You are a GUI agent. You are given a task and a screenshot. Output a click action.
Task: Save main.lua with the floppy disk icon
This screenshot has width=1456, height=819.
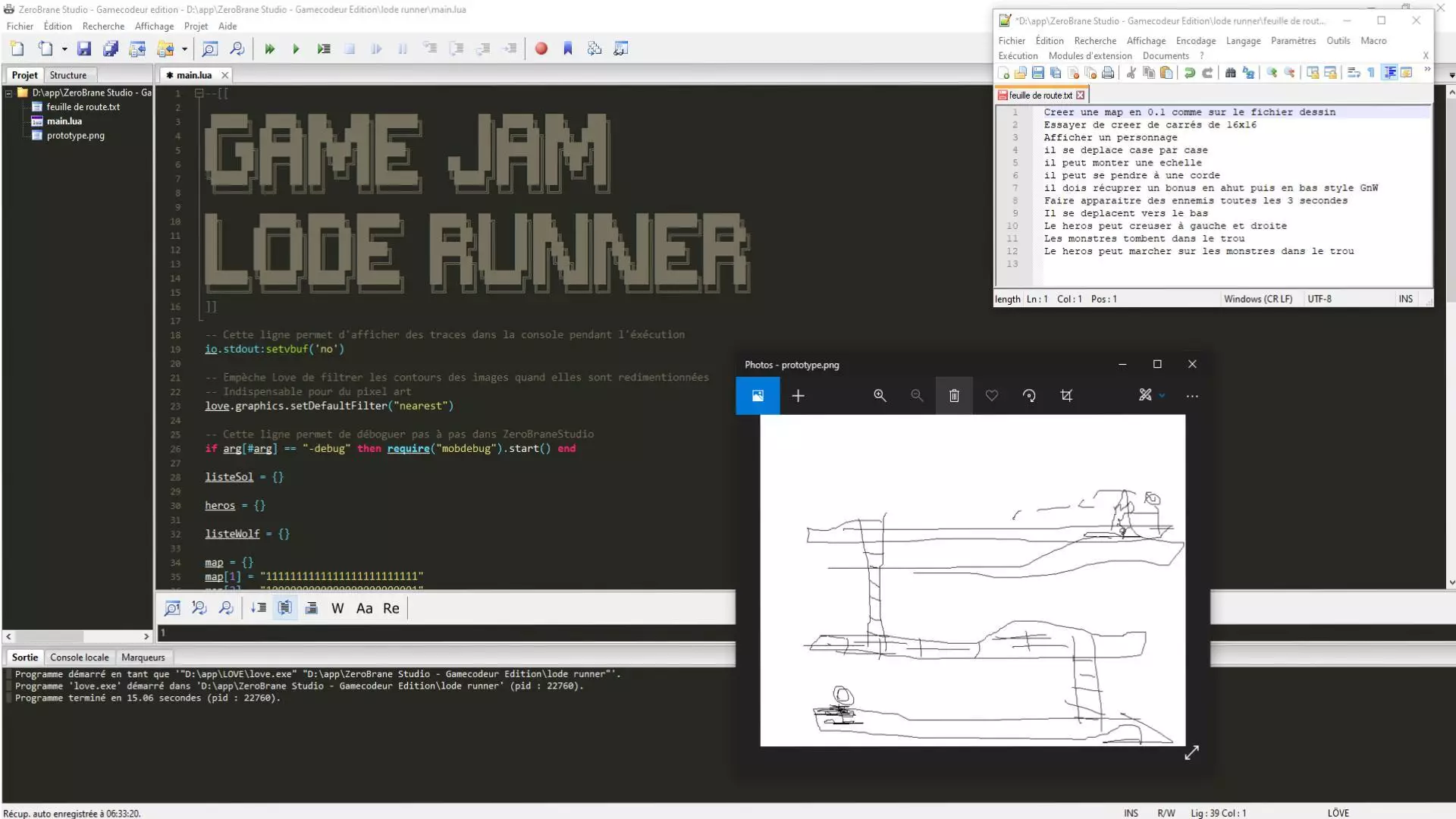pyautogui.click(x=84, y=49)
